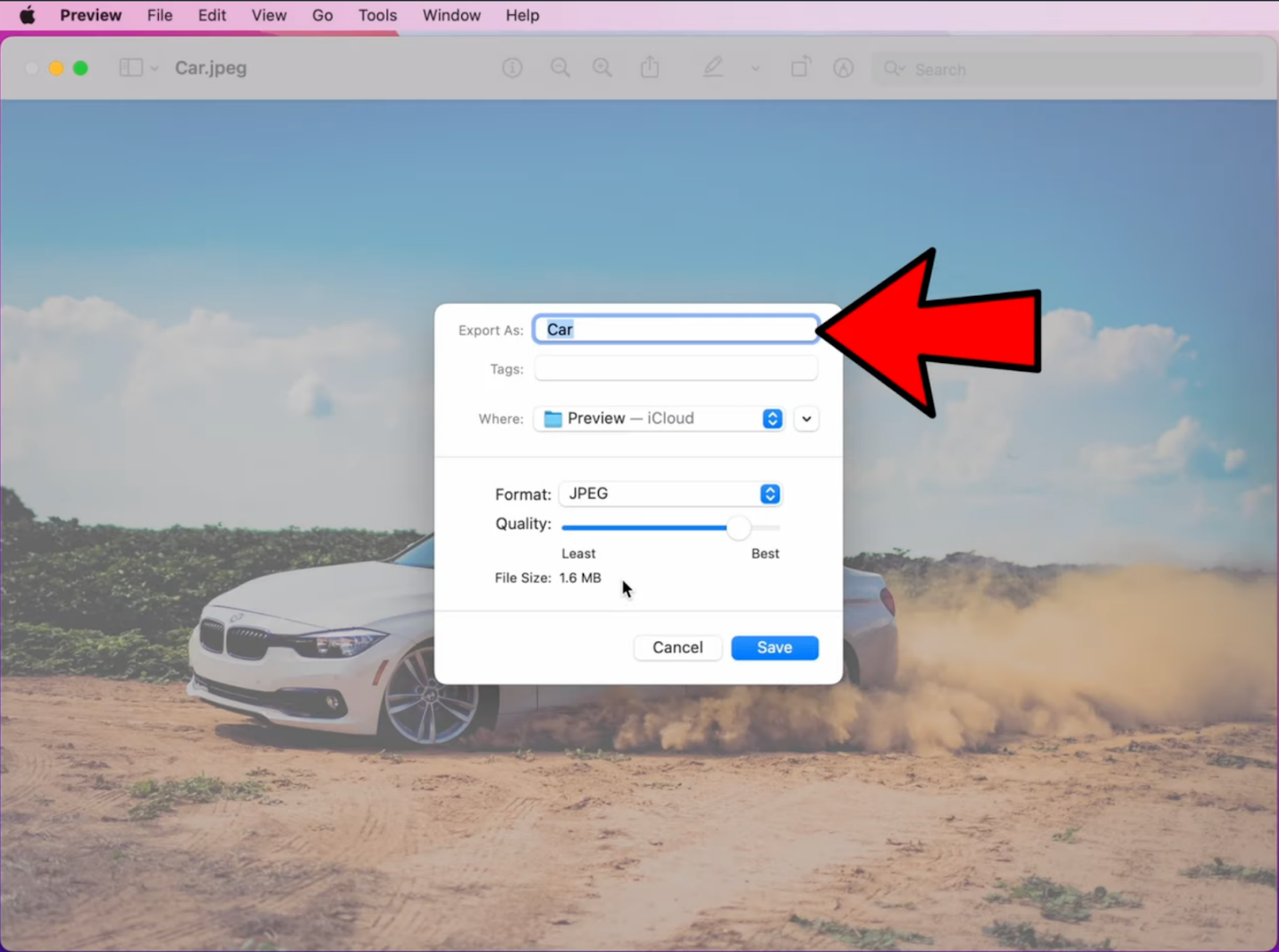Click inside the Tags input field
1279x952 pixels.
point(675,368)
